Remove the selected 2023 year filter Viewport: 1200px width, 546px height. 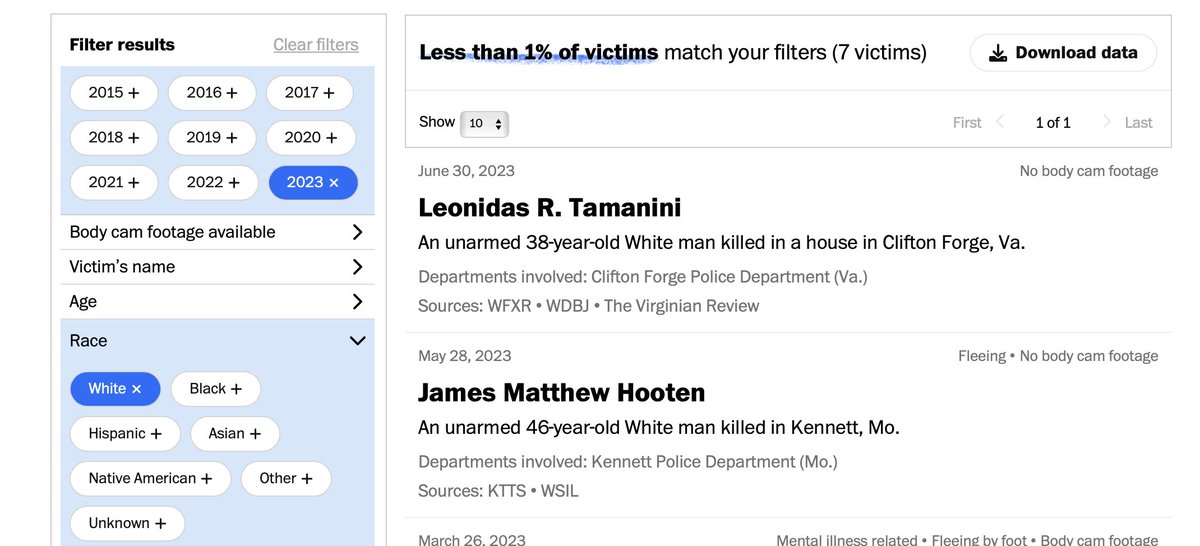pos(313,182)
